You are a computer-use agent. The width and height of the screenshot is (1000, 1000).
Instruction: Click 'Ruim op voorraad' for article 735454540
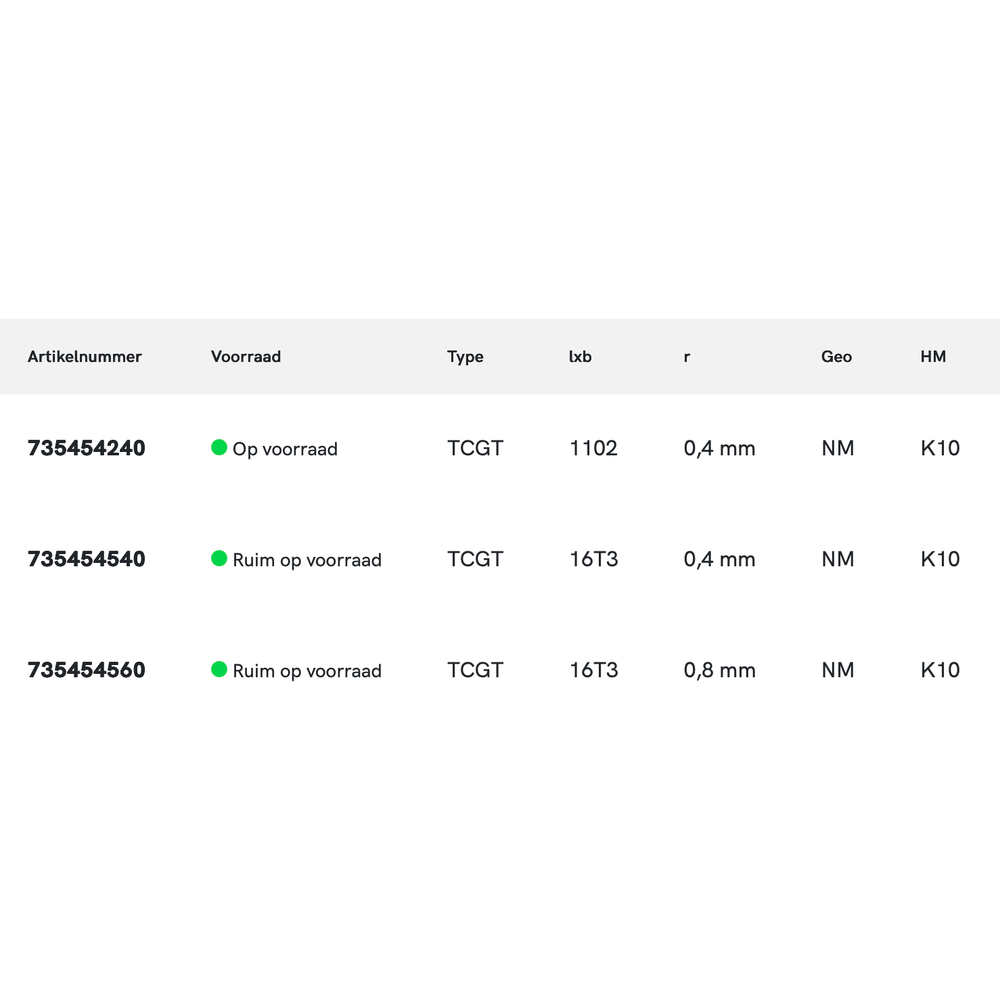pyautogui.click(x=307, y=561)
